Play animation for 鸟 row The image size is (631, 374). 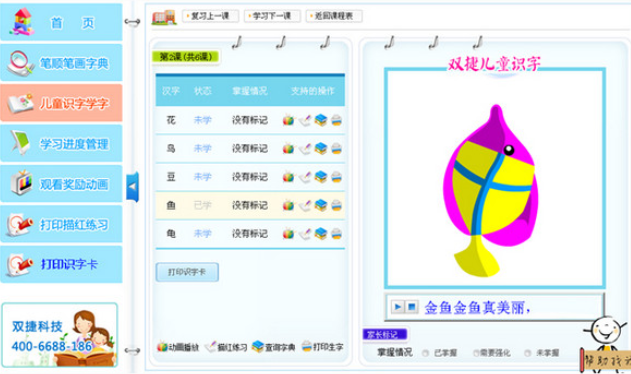pyautogui.click(x=288, y=148)
